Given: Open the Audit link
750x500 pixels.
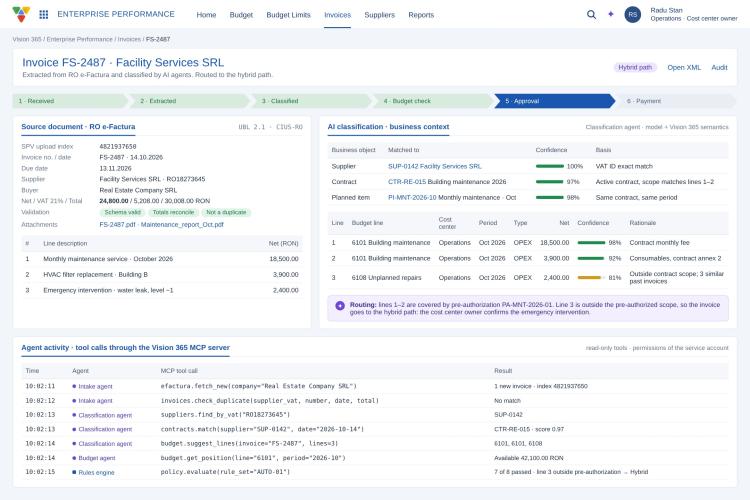Looking at the screenshot, I should 719,67.
